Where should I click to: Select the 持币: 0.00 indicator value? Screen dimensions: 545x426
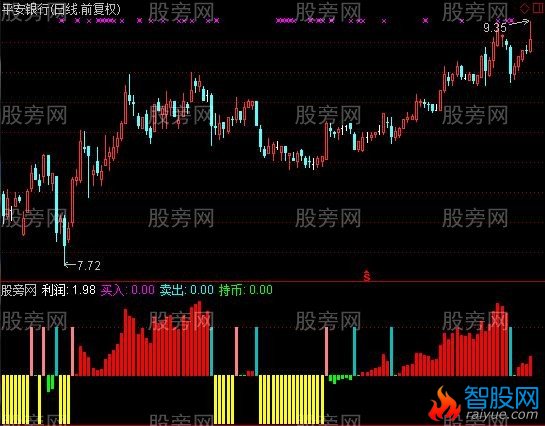coord(245,290)
